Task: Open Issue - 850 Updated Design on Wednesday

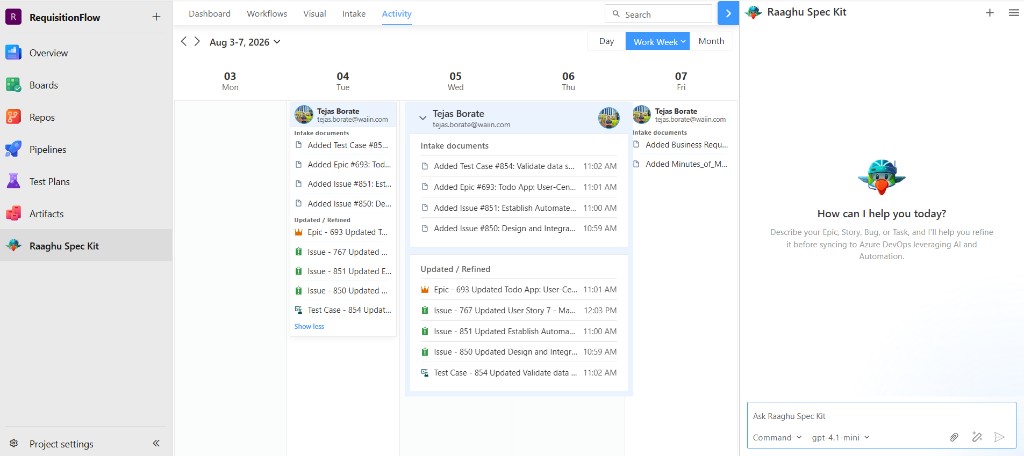Action: click(519, 352)
